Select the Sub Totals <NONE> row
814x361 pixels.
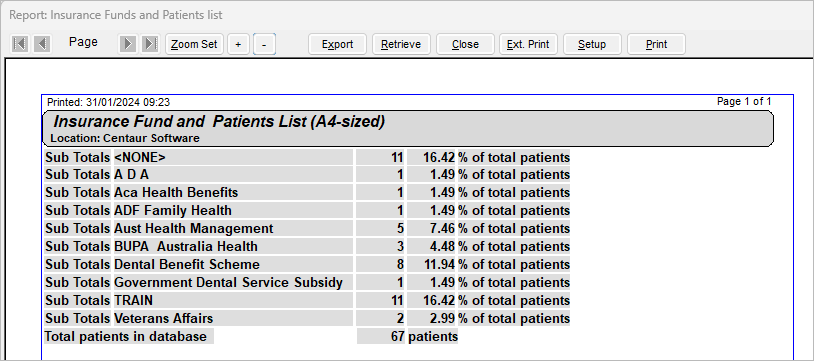click(307, 157)
